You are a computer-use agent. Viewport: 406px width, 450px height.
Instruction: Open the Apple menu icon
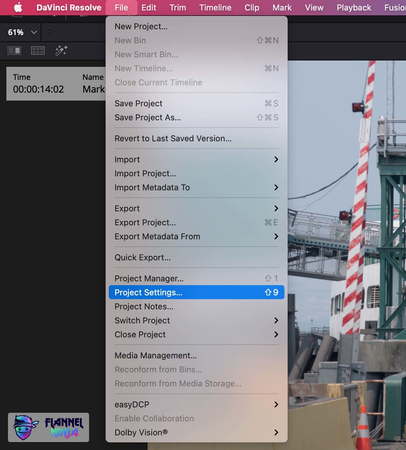pos(18,7)
